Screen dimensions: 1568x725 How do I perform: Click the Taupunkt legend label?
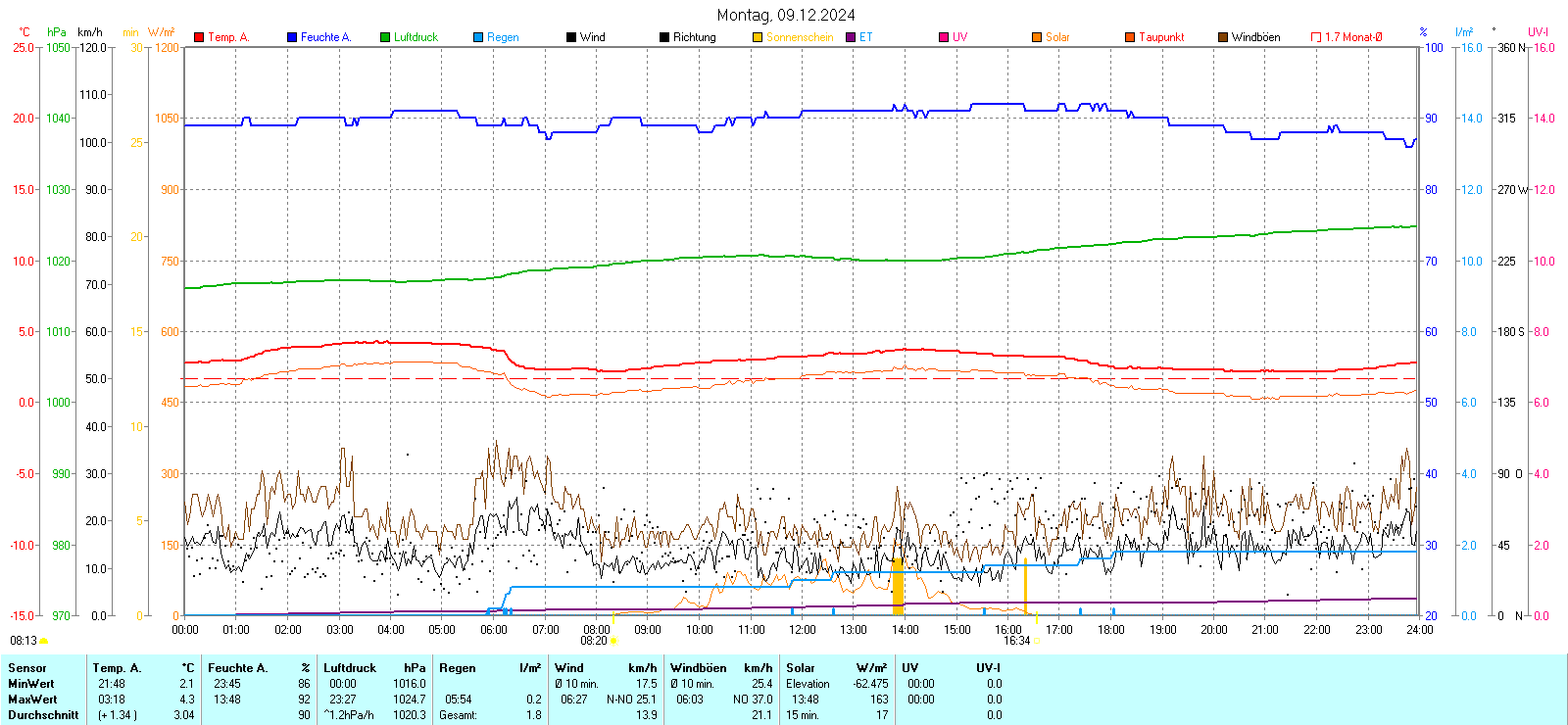1161,37
